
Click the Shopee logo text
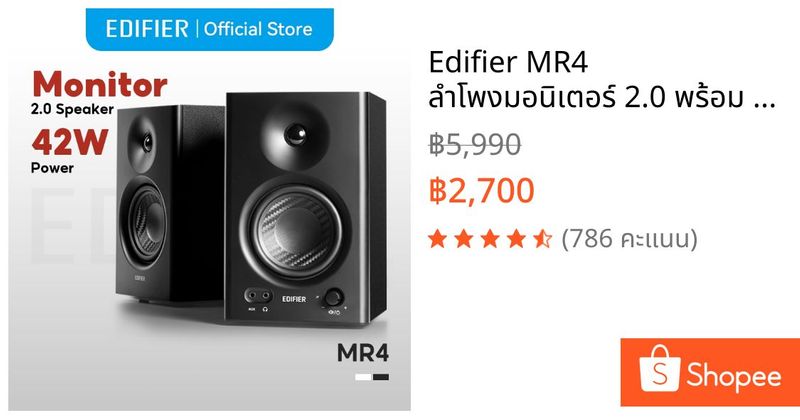[x=733, y=377]
